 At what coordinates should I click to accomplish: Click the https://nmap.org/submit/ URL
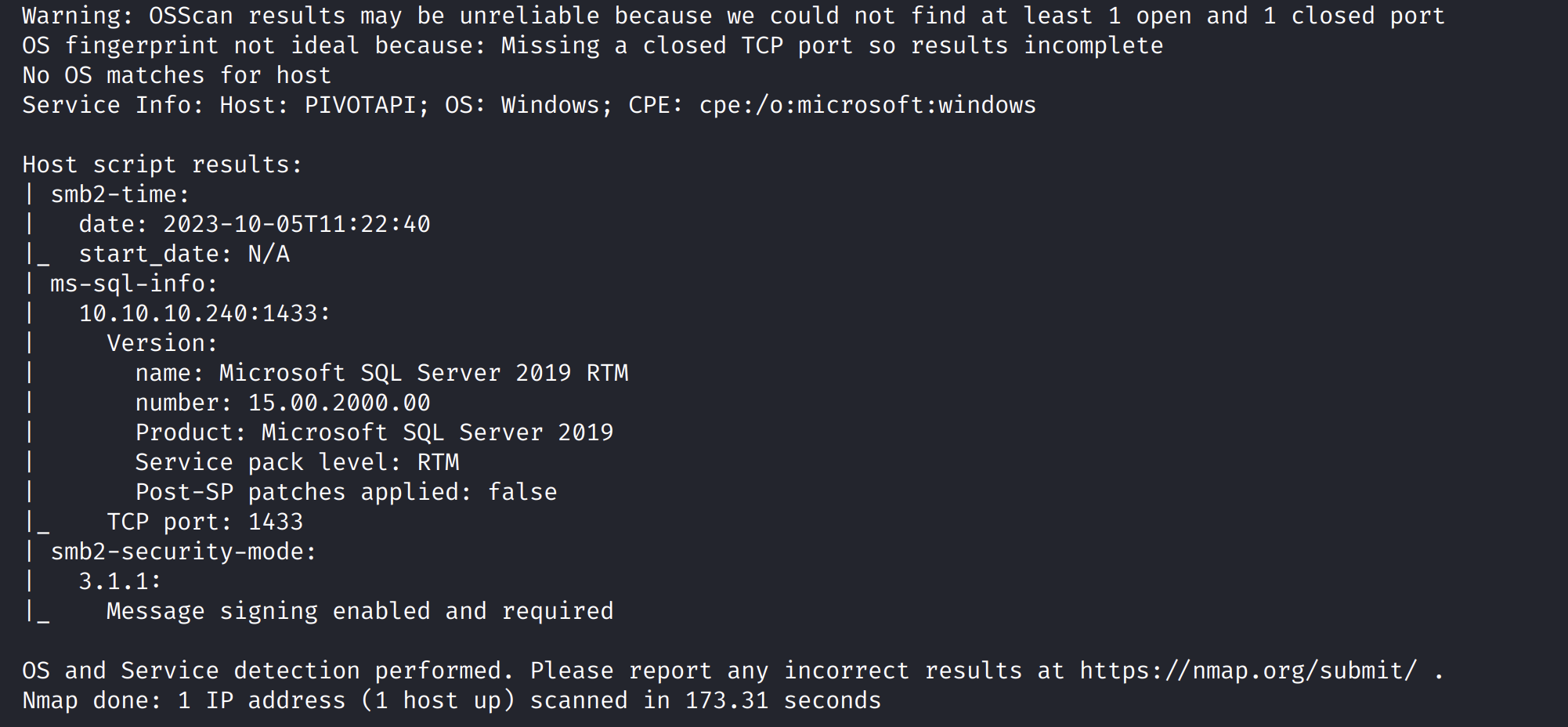pos(1248,671)
